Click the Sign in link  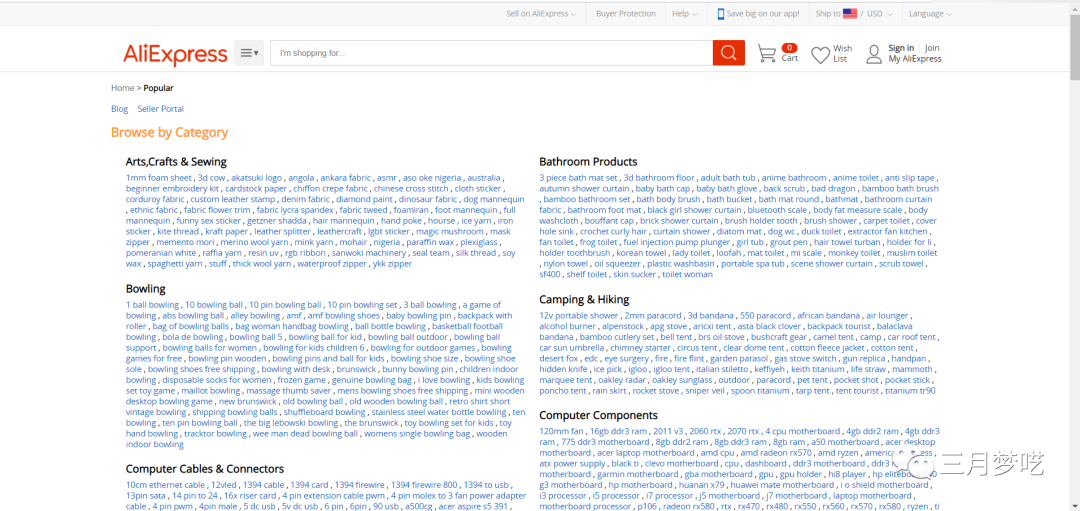(901, 48)
